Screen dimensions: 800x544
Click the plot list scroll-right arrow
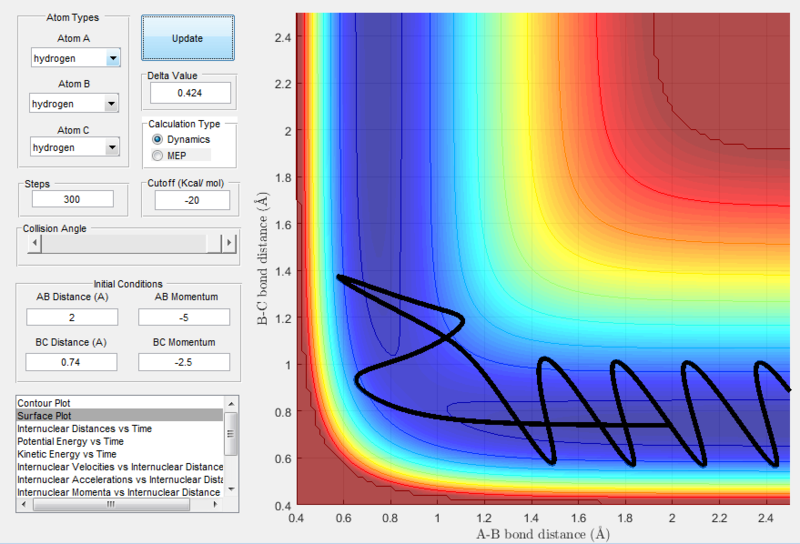click(x=215, y=504)
